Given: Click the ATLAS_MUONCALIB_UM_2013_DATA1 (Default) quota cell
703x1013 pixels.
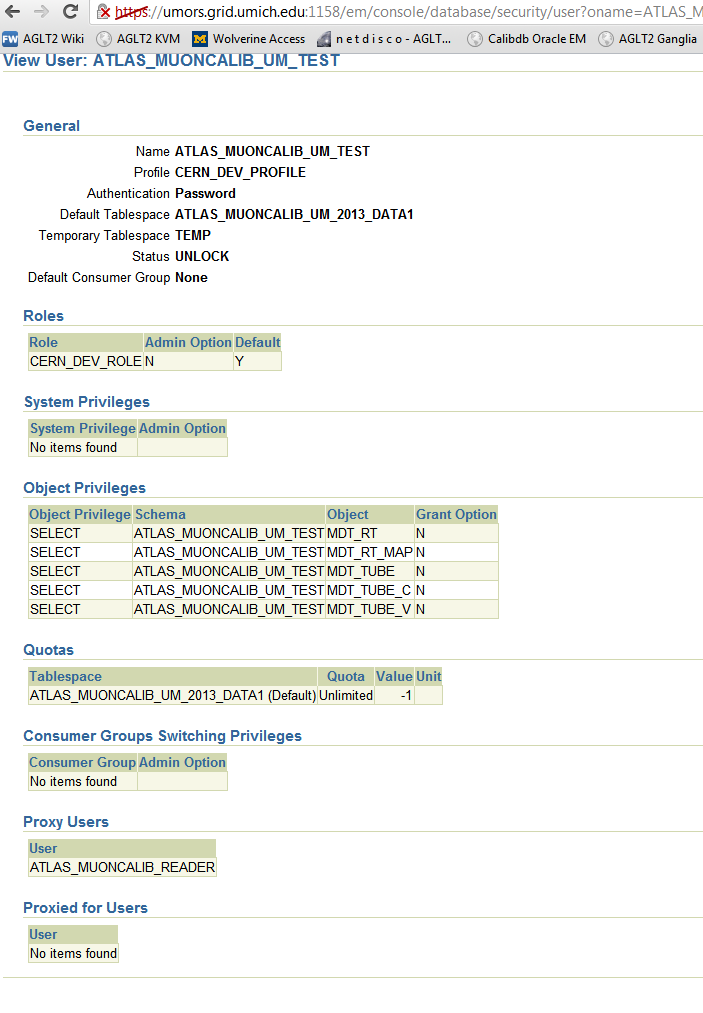Looking at the screenshot, I should point(173,695).
